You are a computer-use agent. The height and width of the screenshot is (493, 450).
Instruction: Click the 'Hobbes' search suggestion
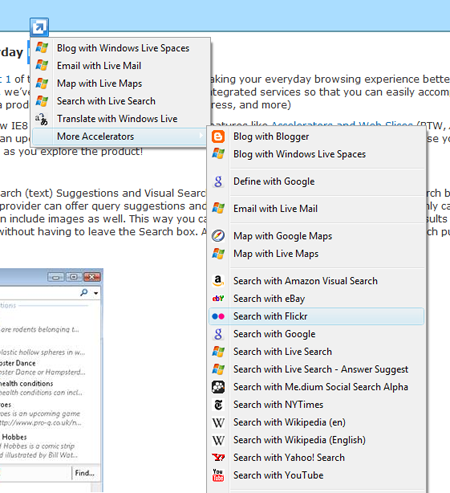(x=14, y=437)
